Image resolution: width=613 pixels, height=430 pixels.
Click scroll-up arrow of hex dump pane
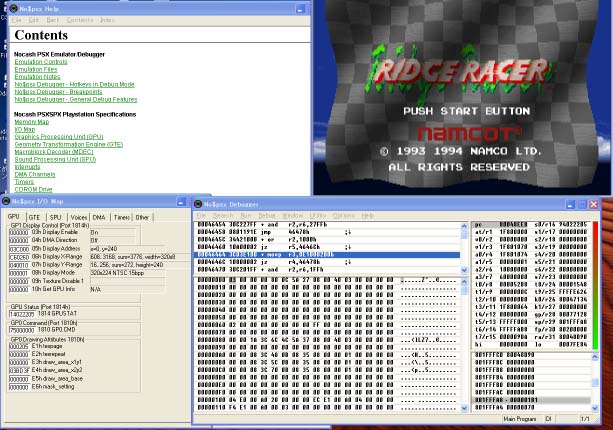click(464, 281)
